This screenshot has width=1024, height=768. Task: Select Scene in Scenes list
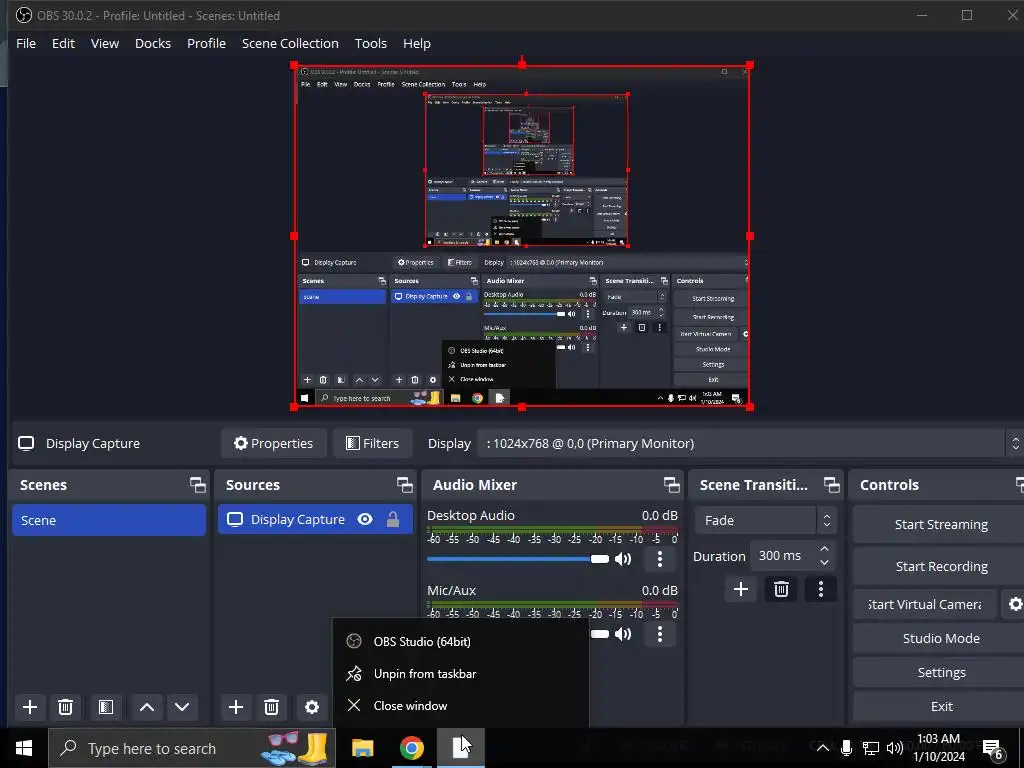pos(109,520)
